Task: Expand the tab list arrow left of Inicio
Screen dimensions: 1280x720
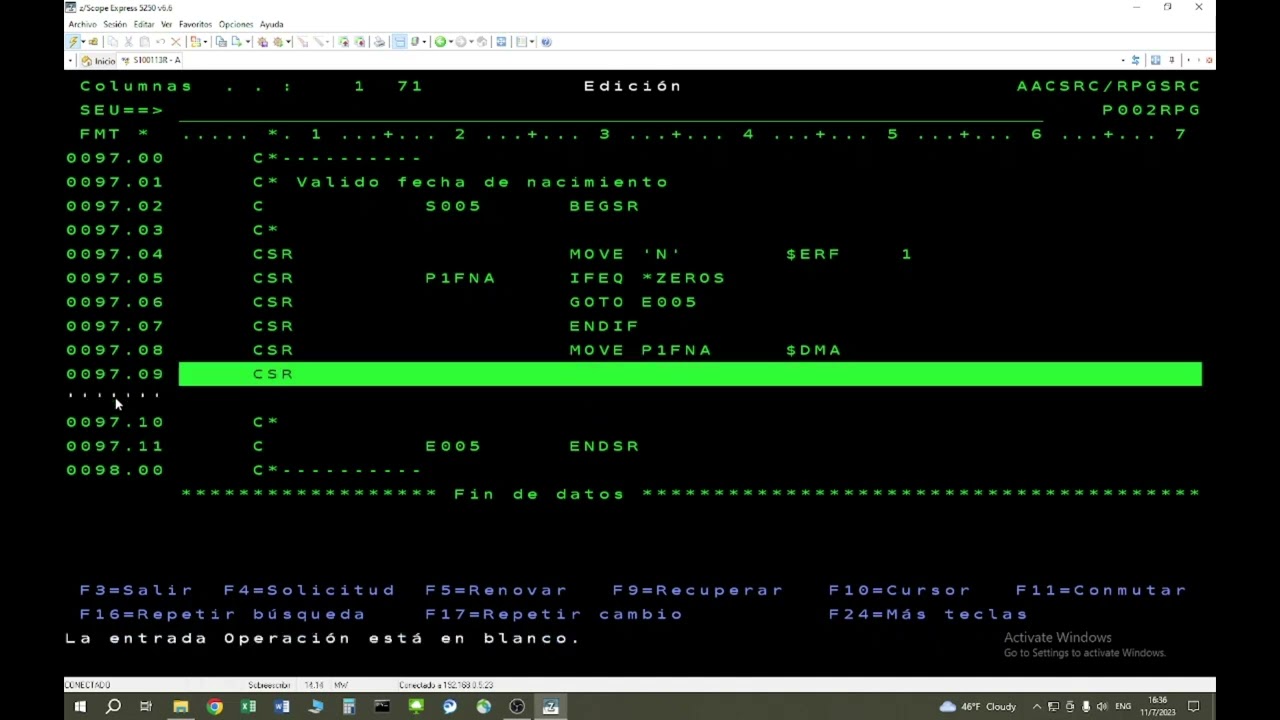Action: (70, 60)
